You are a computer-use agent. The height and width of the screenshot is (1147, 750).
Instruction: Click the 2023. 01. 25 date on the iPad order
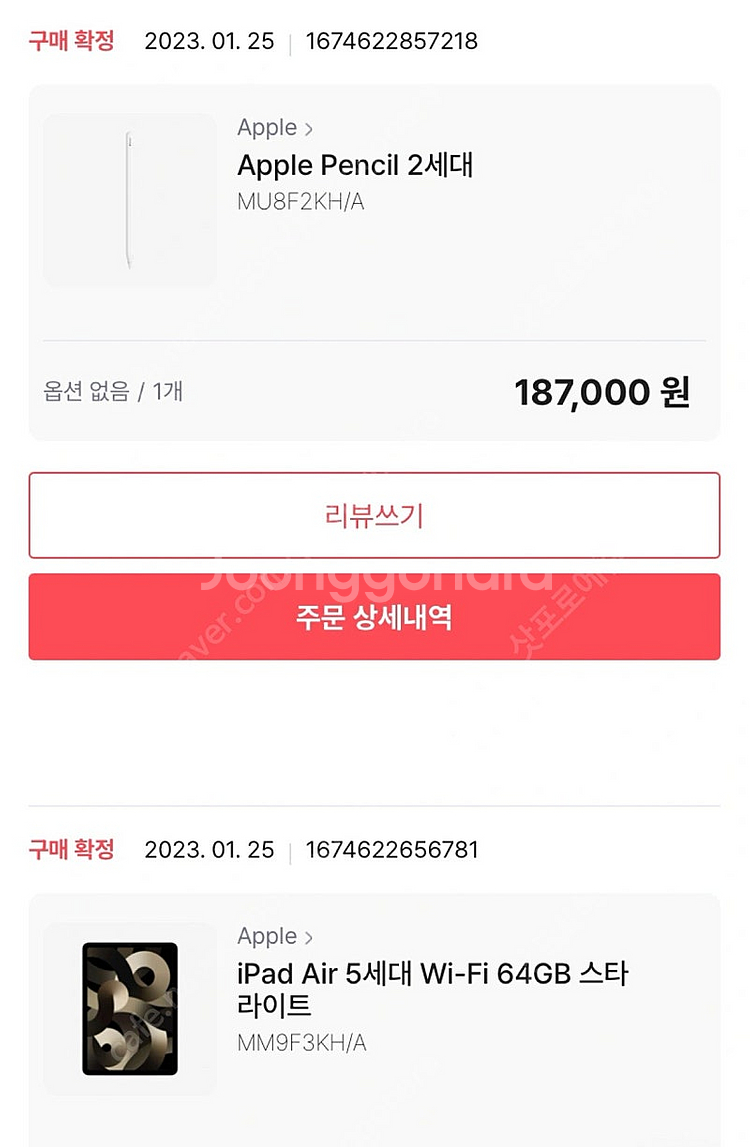coord(209,850)
